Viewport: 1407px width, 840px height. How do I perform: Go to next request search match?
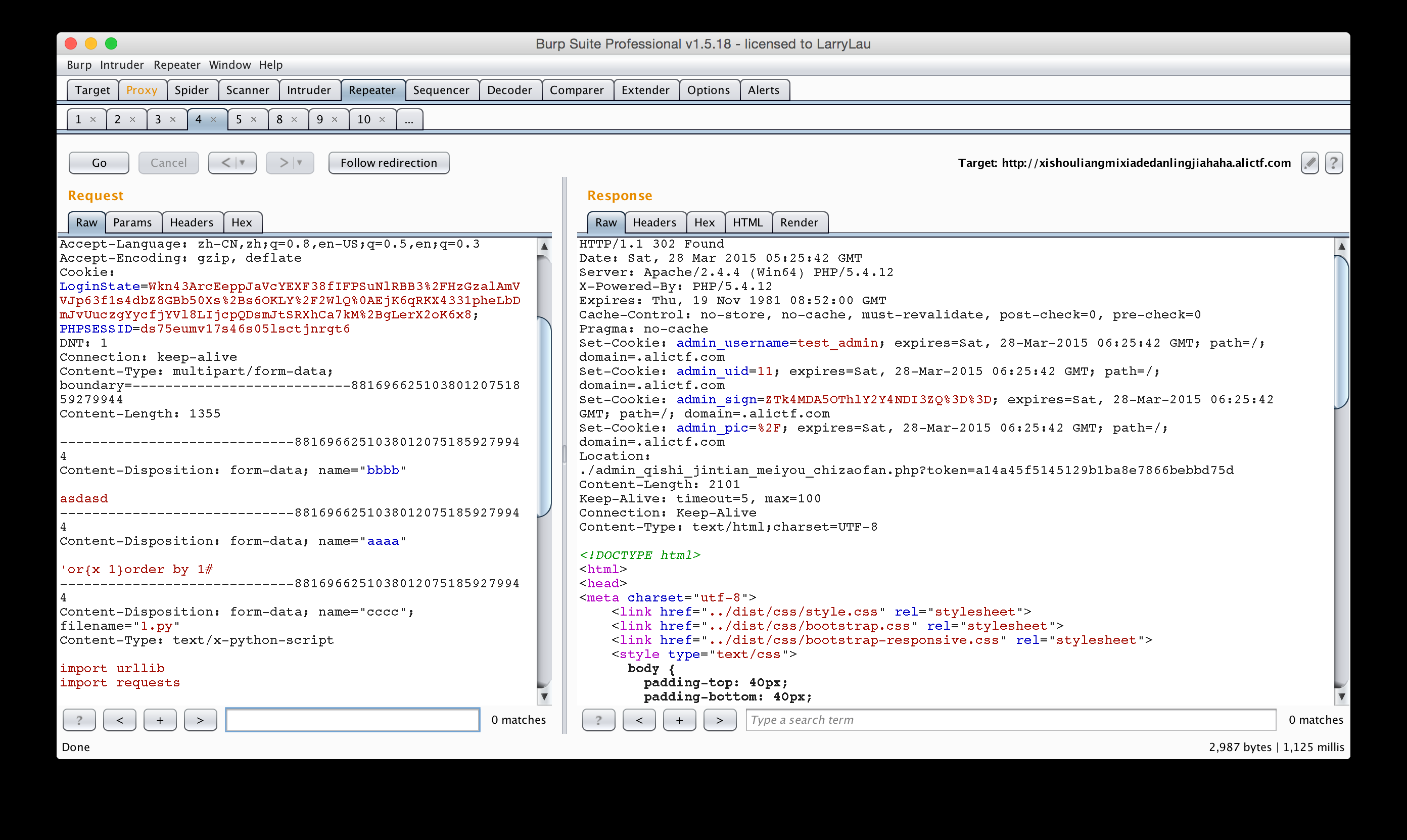pyautogui.click(x=200, y=720)
